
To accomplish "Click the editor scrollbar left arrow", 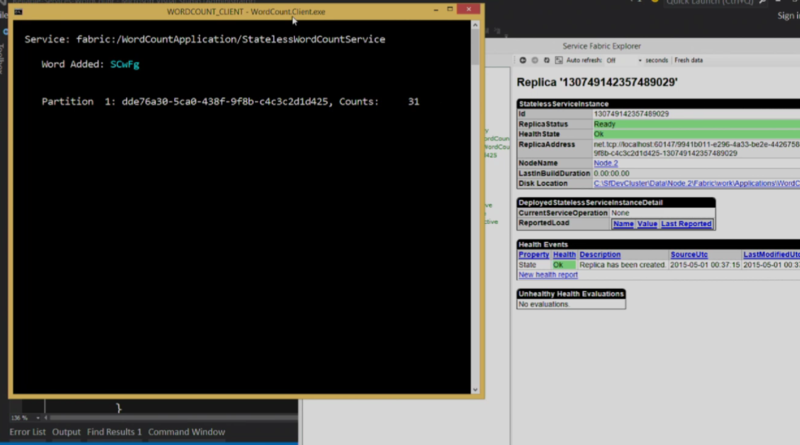I will pos(46,418).
